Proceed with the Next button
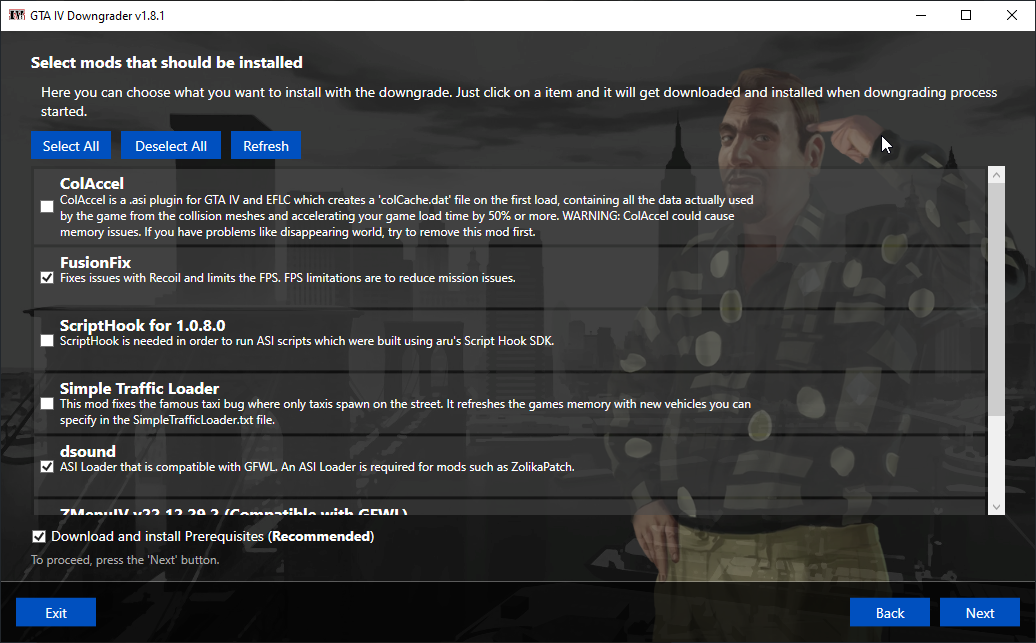The height and width of the screenshot is (643, 1036). (x=980, y=613)
